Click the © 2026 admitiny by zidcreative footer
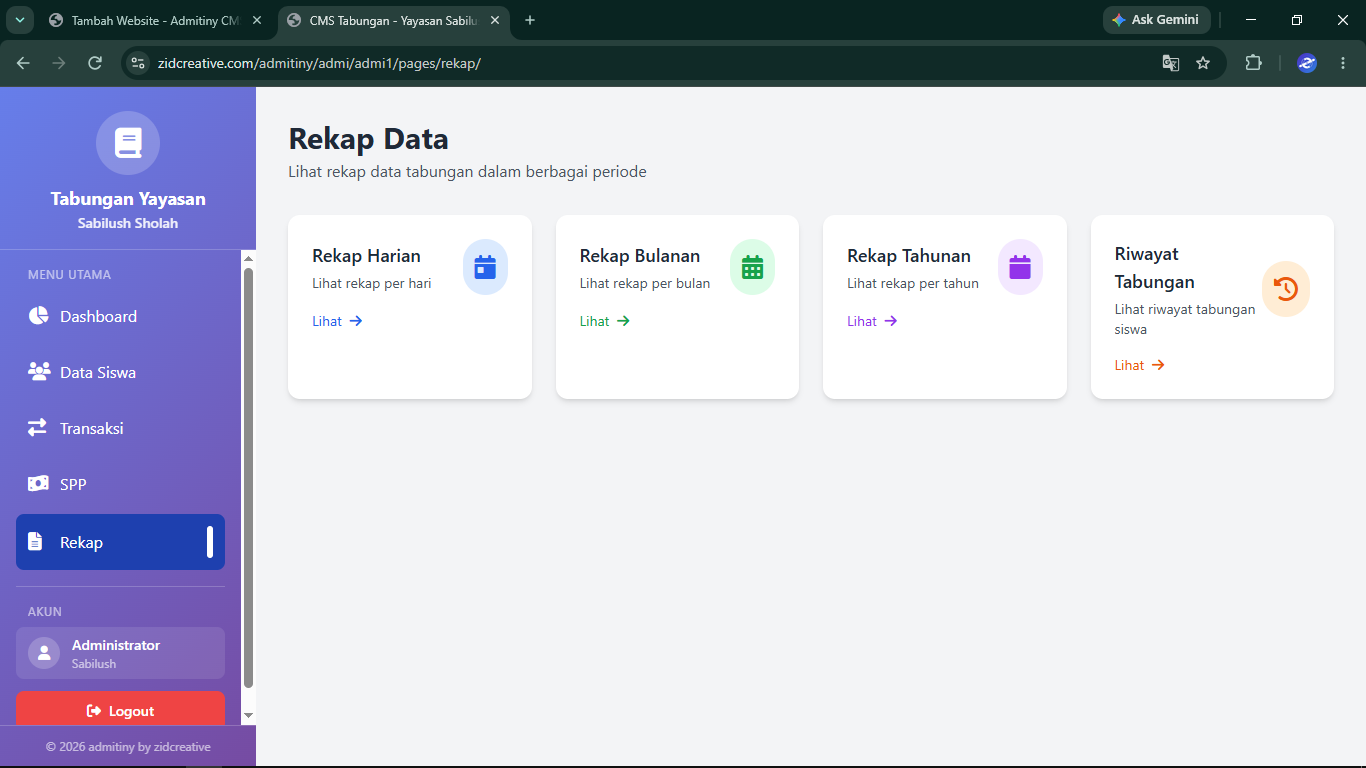Viewport: 1366px width, 768px height. point(128,746)
